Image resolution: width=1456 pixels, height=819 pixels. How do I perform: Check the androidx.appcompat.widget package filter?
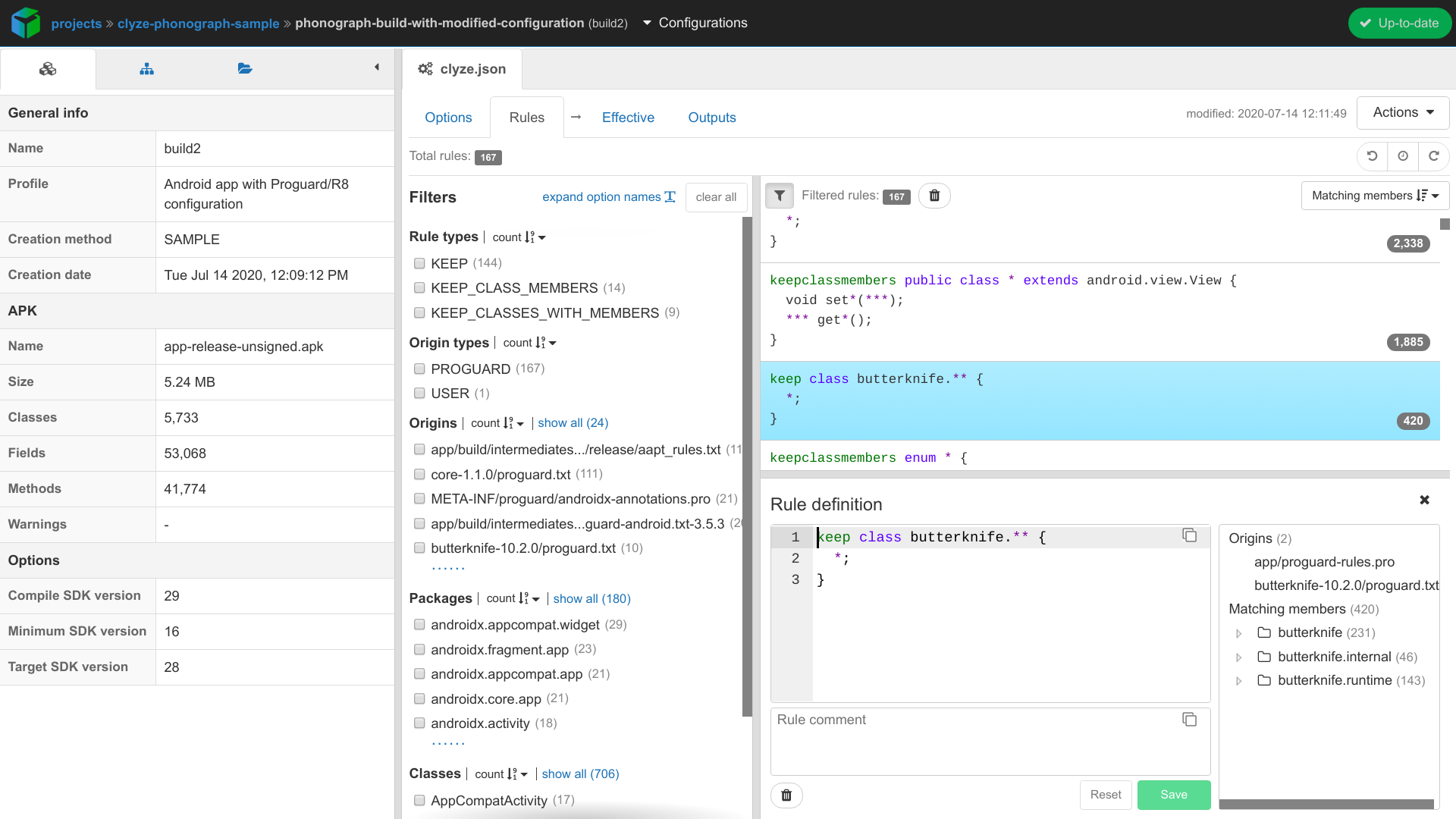click(x=419, y=624)
